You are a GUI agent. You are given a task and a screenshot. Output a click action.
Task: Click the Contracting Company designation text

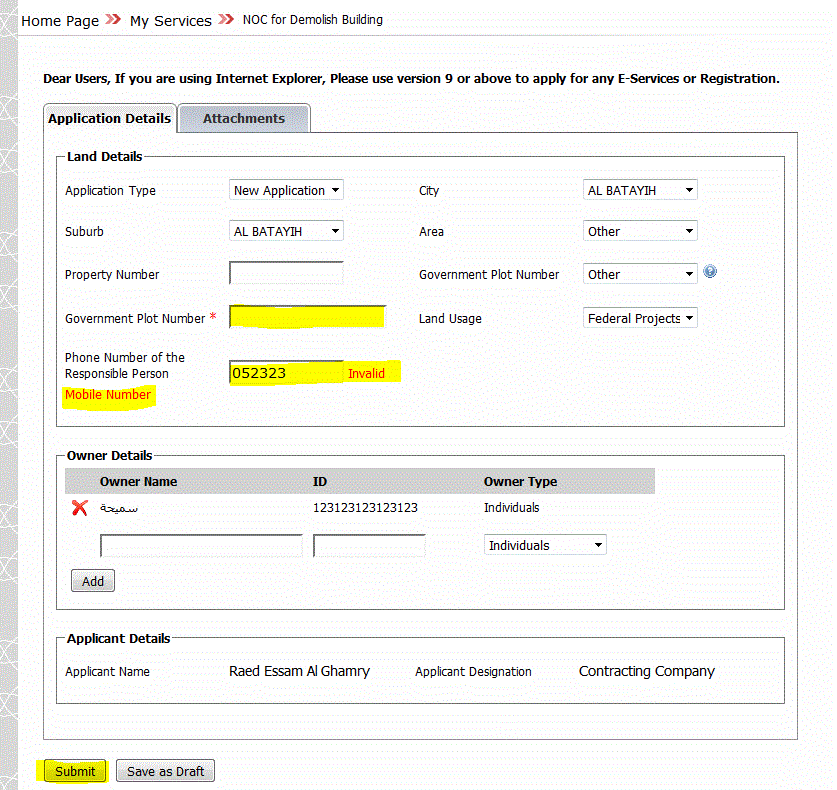(x=646, y=671)
